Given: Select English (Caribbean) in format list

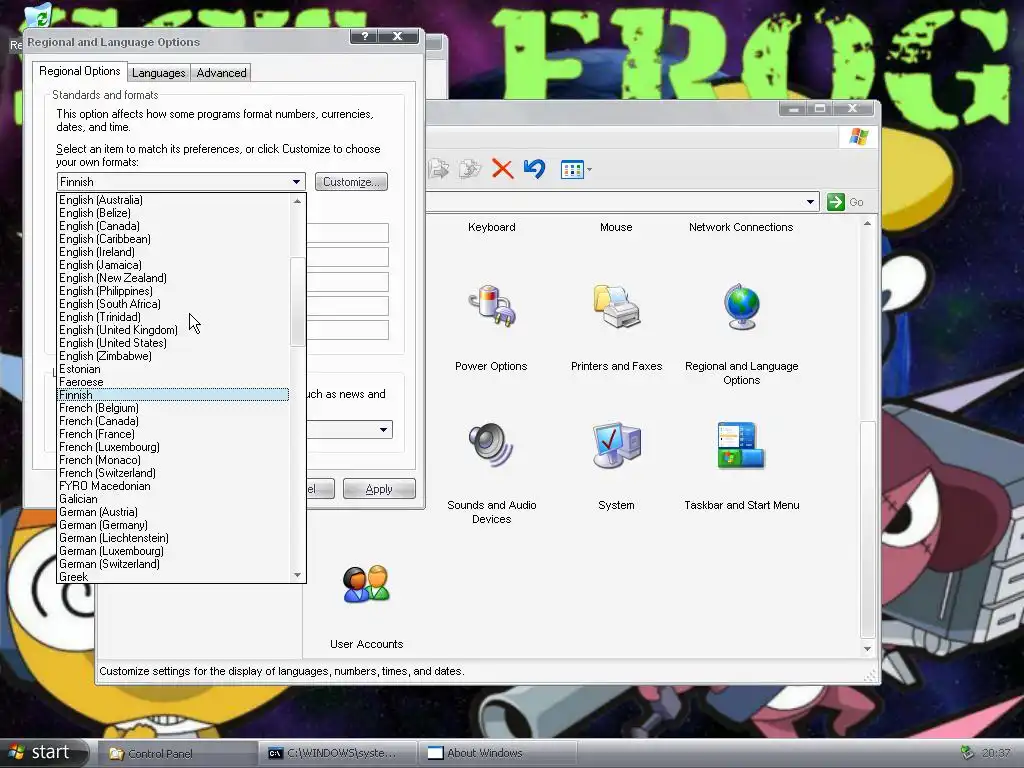Looking at the screenshot, I should coord(173,239).
